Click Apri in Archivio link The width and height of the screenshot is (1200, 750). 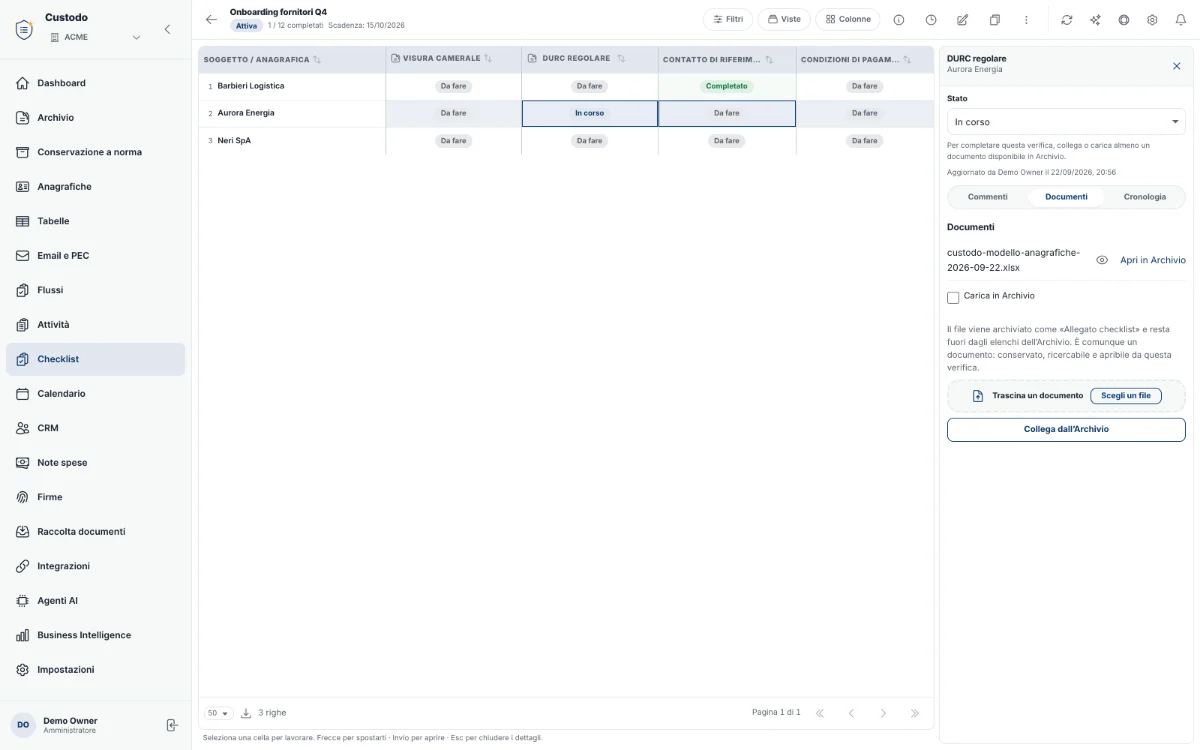(1152, 260)
